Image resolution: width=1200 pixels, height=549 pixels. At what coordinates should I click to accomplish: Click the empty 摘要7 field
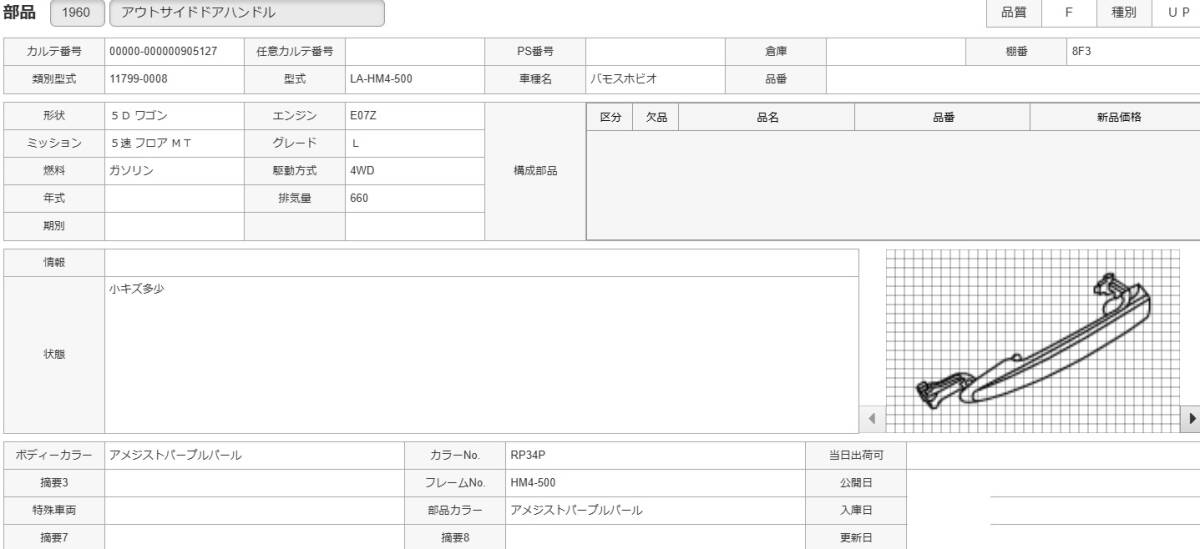pyautogui.click(x=254, y=537)
